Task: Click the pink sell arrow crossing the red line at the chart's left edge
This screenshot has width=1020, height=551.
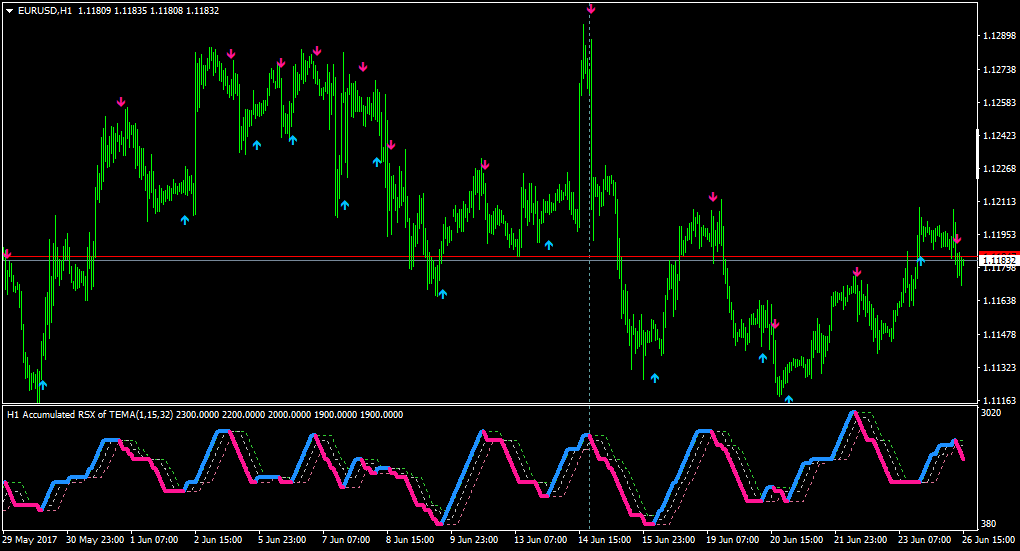Action: 7,254
